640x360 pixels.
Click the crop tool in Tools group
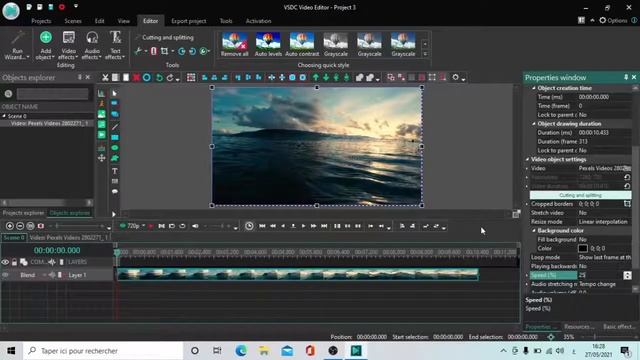(164, 51)
